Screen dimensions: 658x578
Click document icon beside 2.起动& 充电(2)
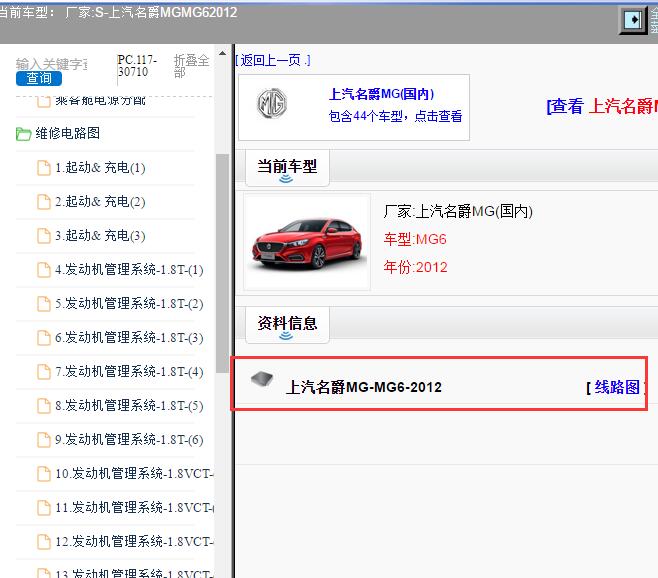(x=44, y=201)
